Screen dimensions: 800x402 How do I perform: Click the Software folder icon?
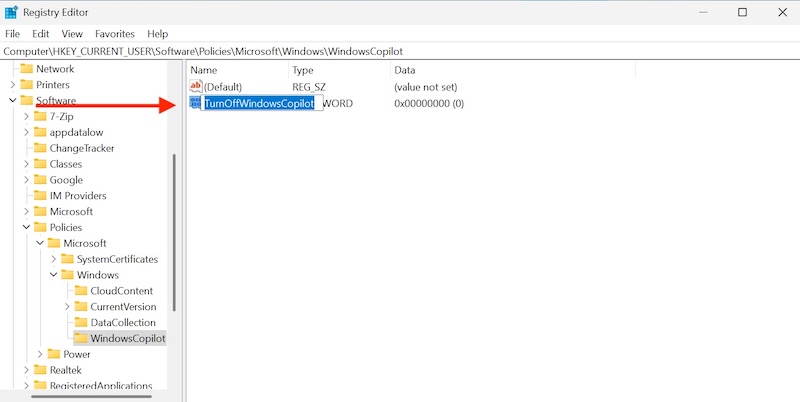(x=27, y=100)
